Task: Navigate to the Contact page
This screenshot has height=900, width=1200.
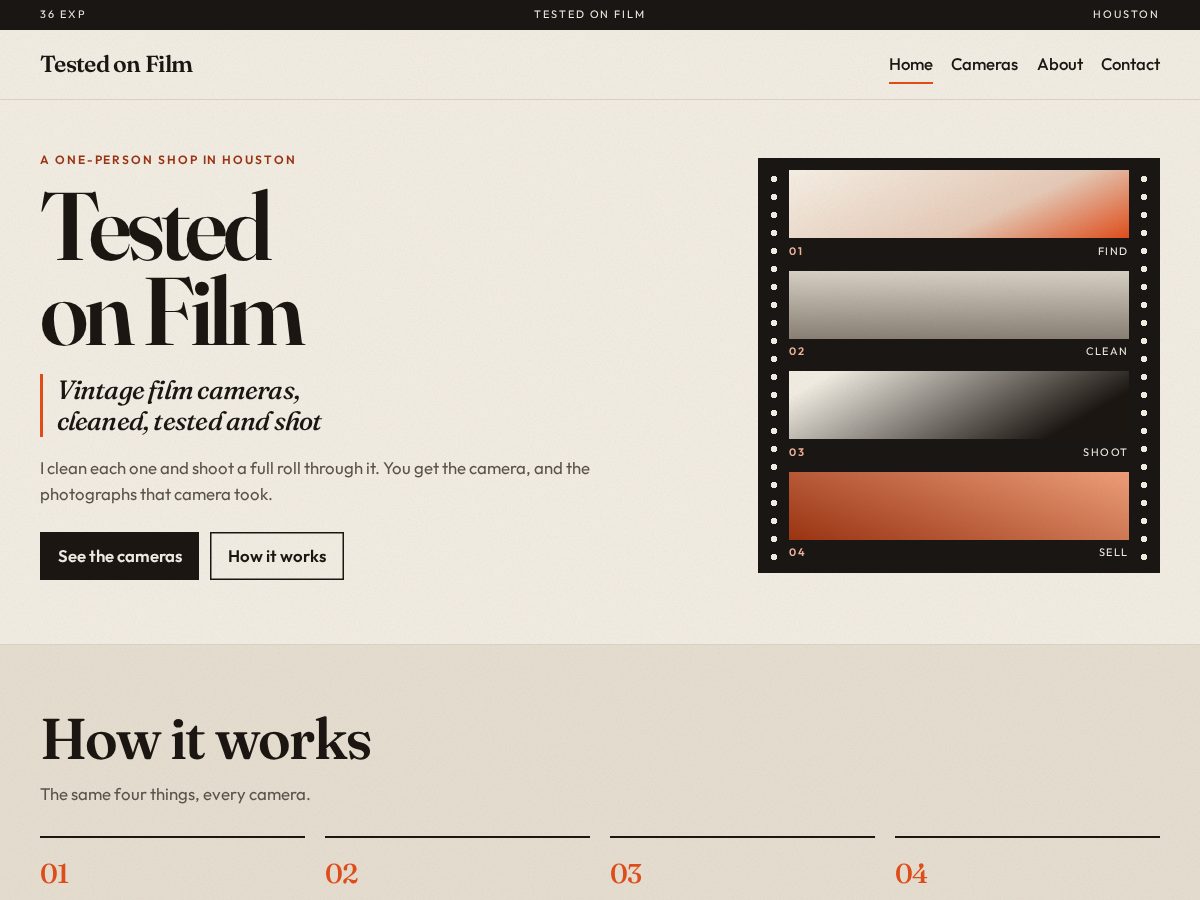Action: pos(1130,65)
